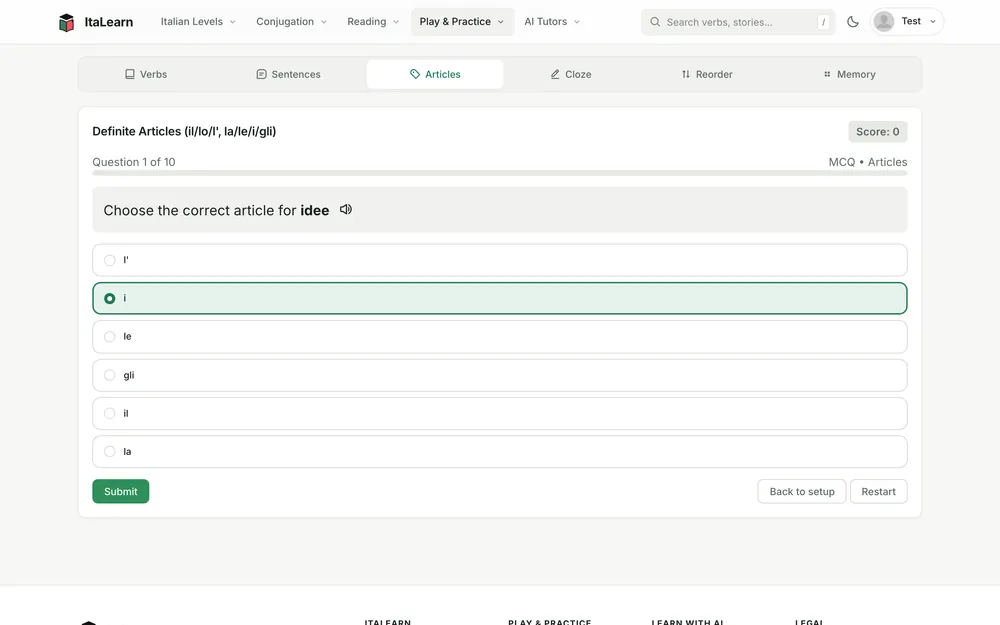Click the Score: 0 badge
Image resolution: width=1000 pixels, height=625 pixels.
click(878, 131)
